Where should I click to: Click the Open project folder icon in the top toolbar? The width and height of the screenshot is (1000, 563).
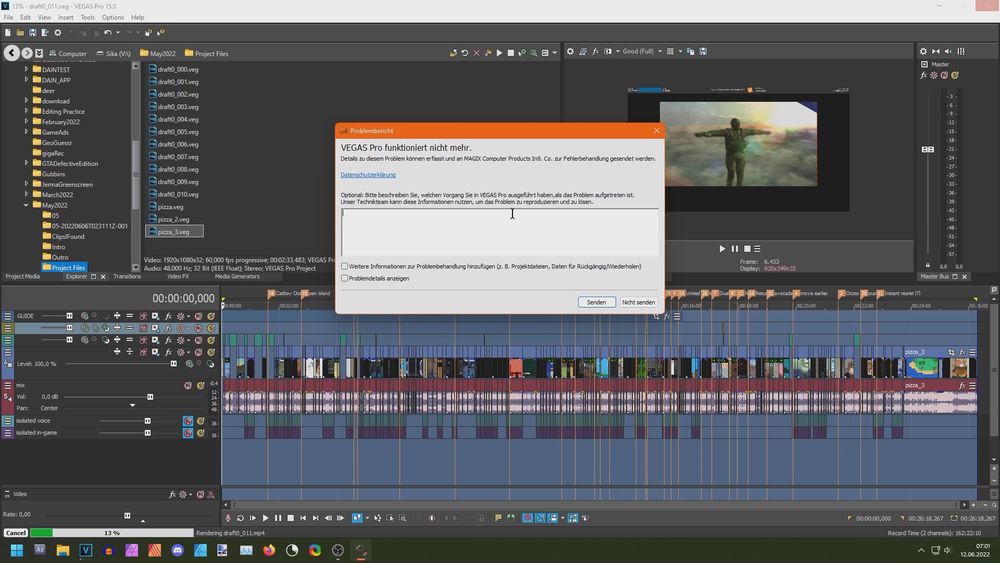coord(20,33)
